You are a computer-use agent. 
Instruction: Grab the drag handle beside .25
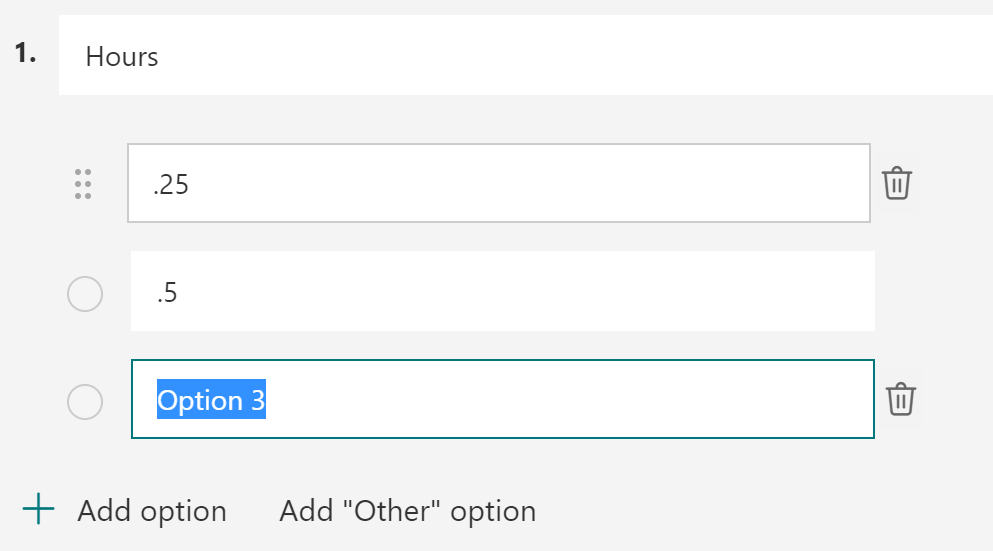pos(84,184)
